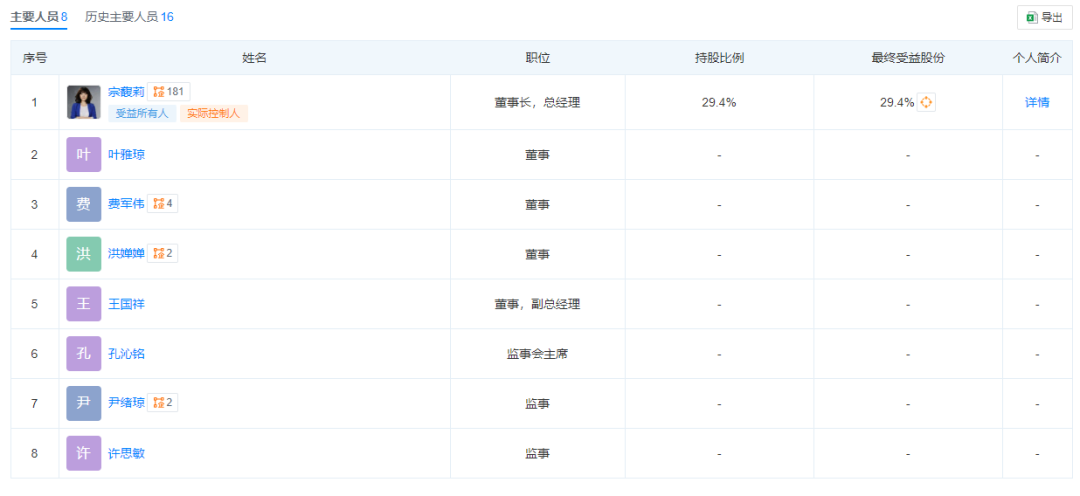Open 尹绪琼's related companies badge
This screenshot has height=496, width=1080.
pos(163,403)
